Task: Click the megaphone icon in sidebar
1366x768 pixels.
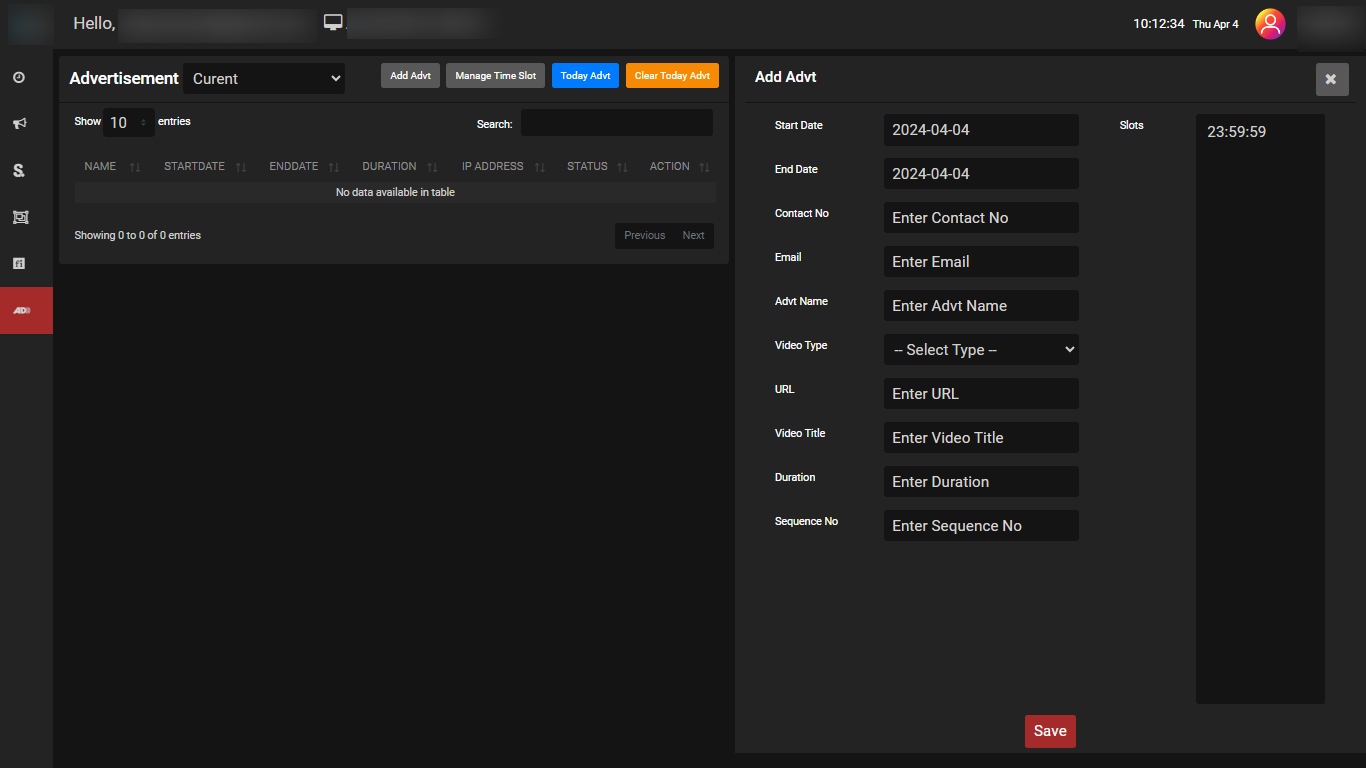Action: 19,124
